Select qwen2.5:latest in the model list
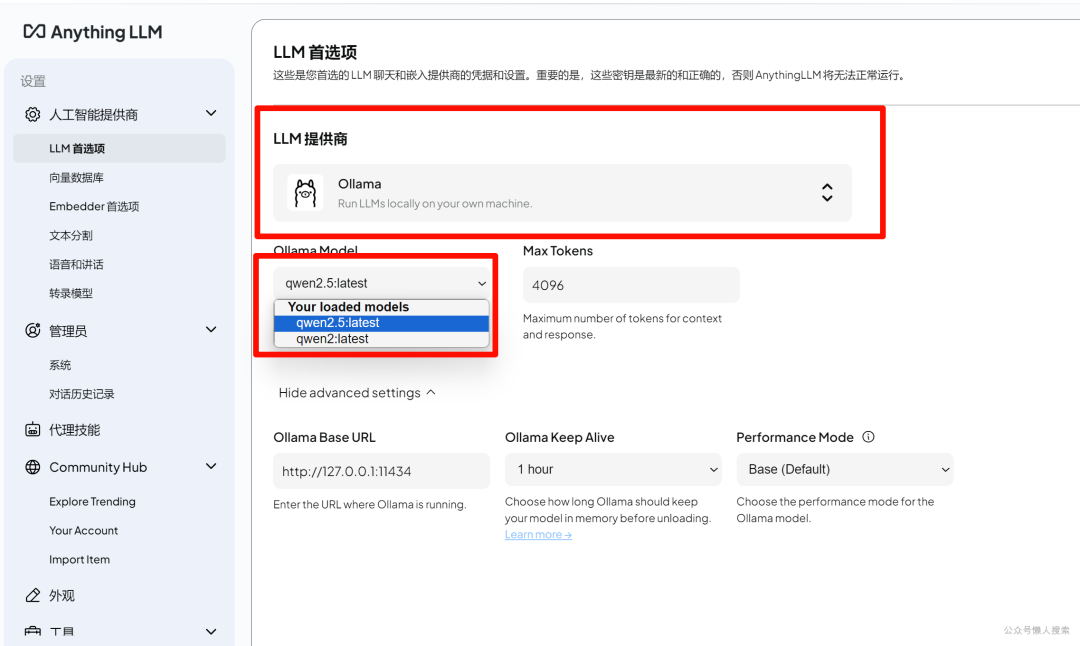The width and height of the screenshot is (1080, 646). coord(382,323)
